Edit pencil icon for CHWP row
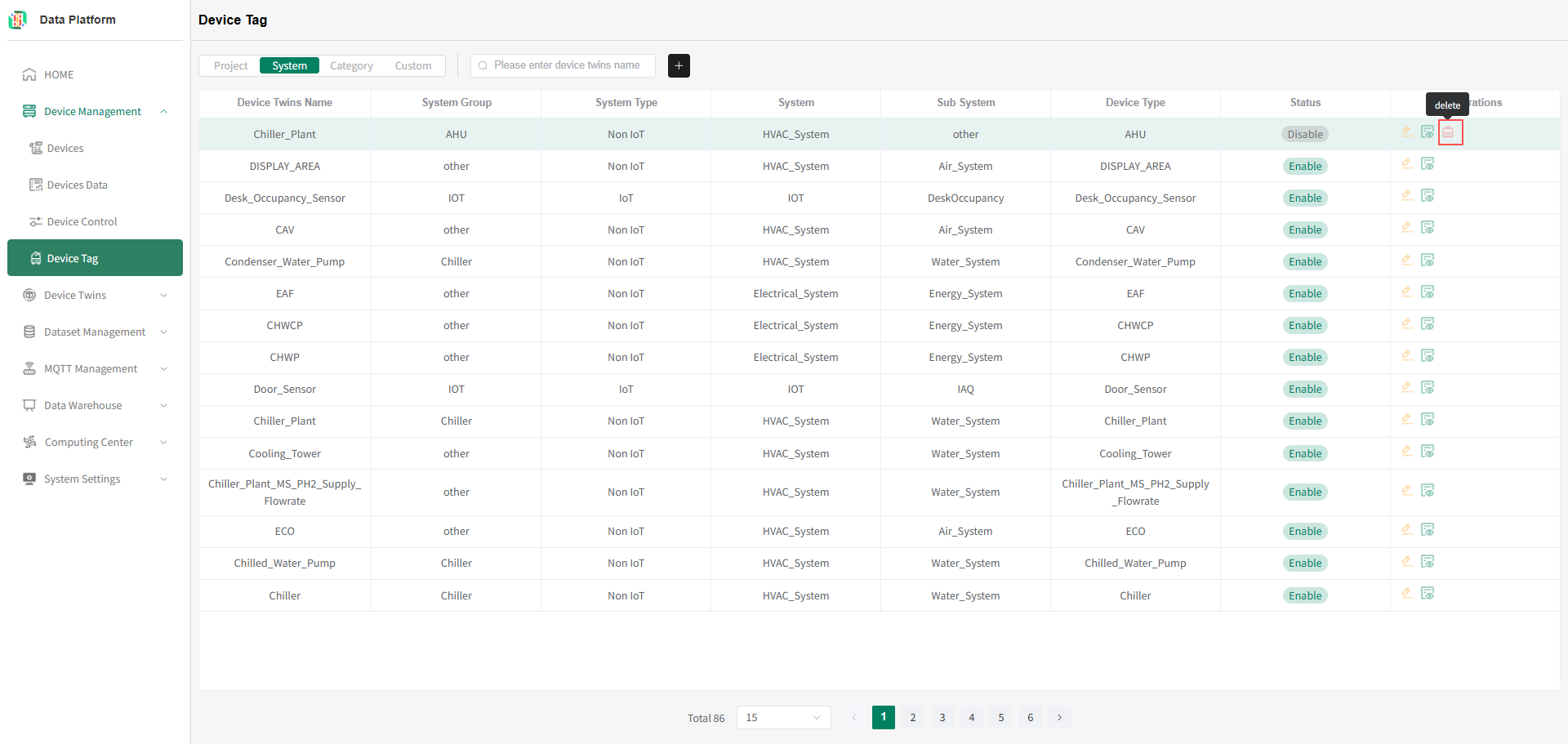 pyautogui.click(x=1407, y=355)
